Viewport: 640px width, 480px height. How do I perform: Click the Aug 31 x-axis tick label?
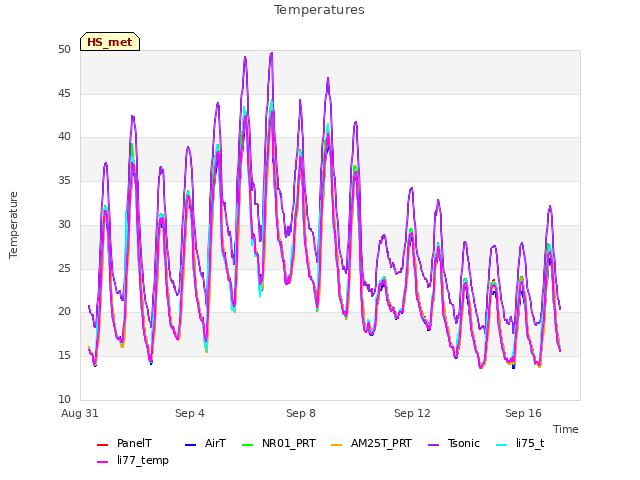(x=80, y=413)
